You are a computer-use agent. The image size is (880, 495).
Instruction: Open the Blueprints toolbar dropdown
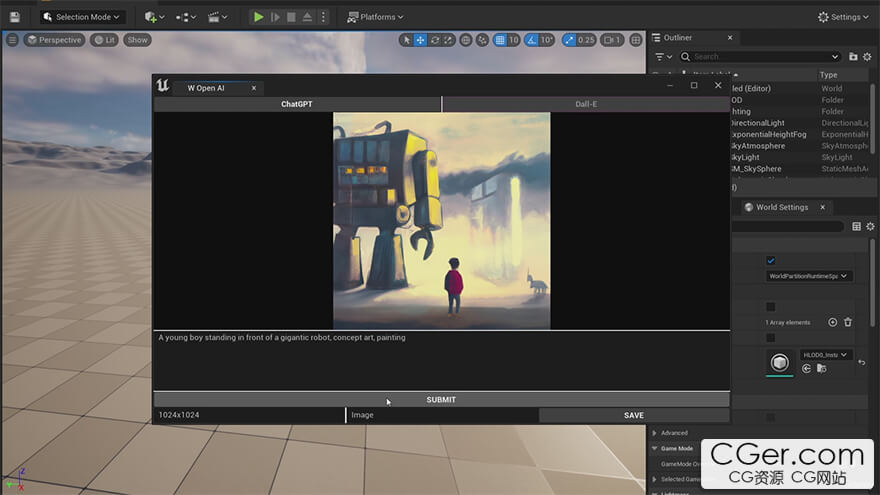click(186, 17)
